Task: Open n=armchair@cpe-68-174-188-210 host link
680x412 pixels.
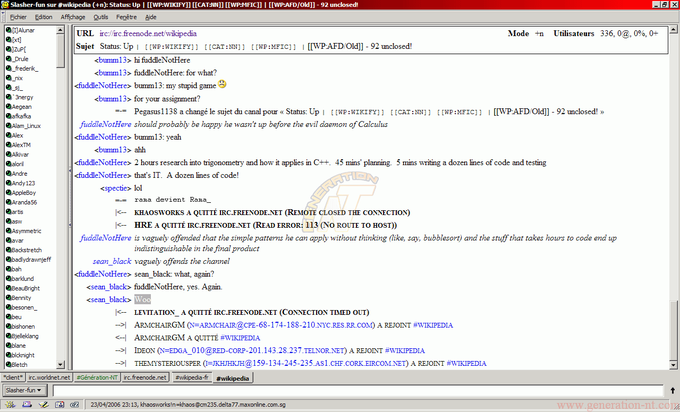Action: (280, 325)
